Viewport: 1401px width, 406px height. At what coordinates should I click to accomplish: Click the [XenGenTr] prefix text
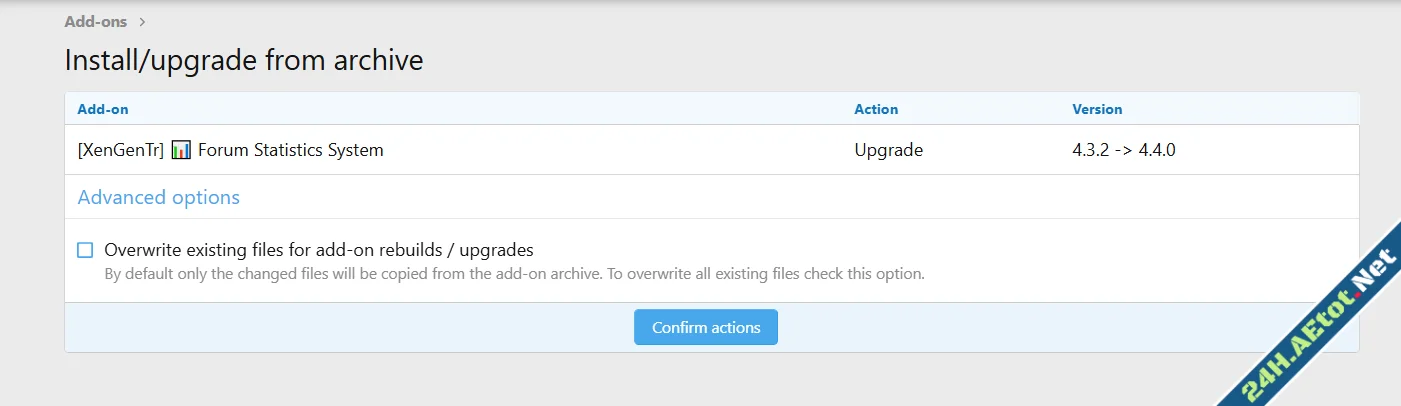tap(120, 150)
